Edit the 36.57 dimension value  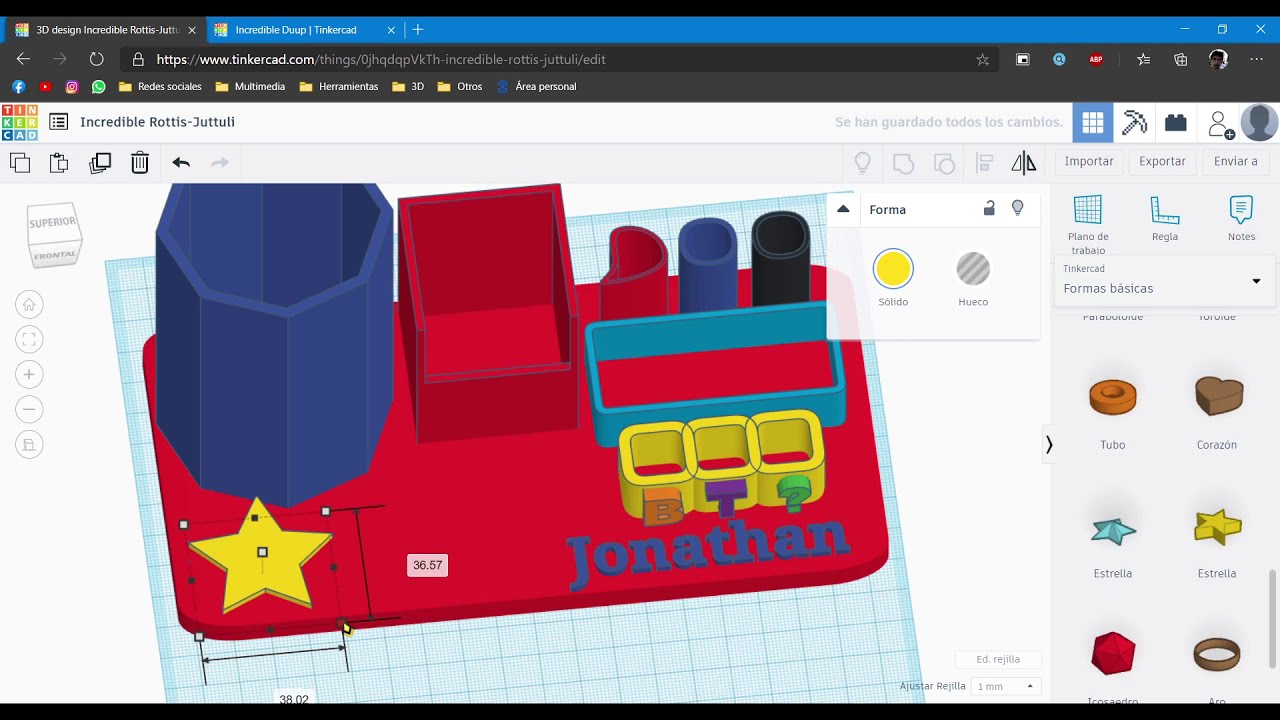[427, 565]
